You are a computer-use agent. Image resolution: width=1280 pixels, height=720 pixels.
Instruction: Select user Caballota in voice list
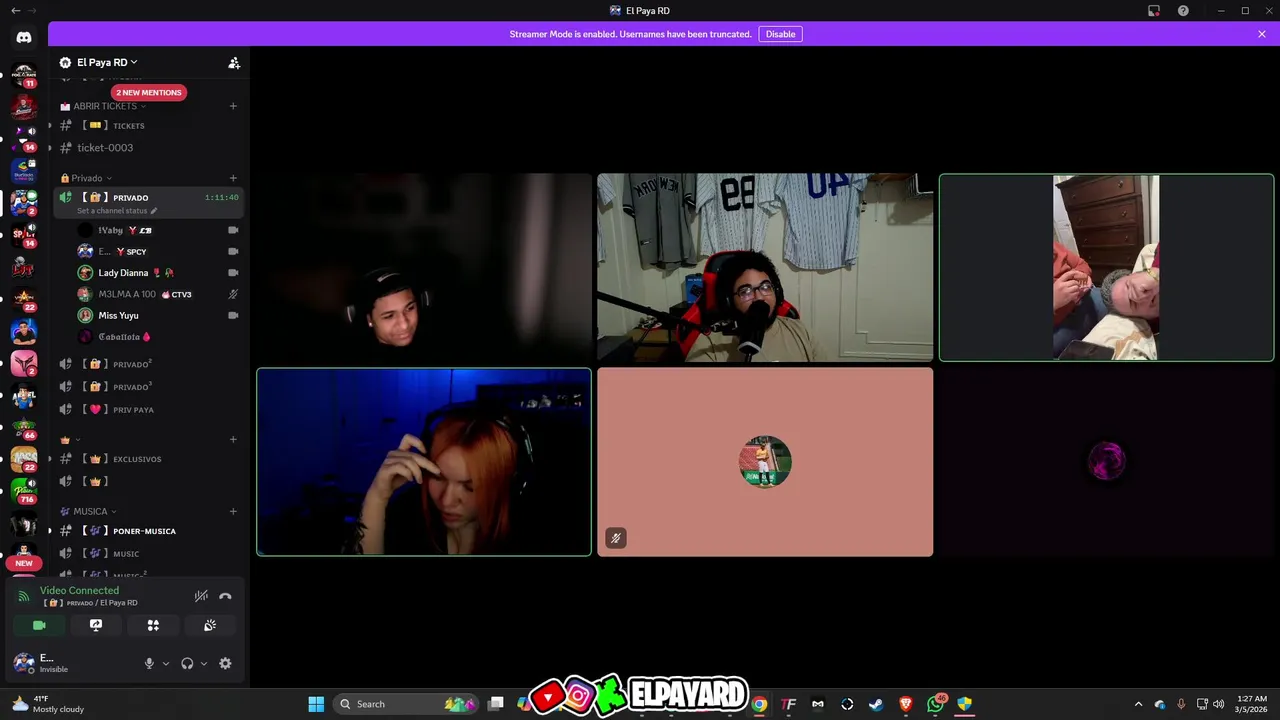(x=158, y=337)
